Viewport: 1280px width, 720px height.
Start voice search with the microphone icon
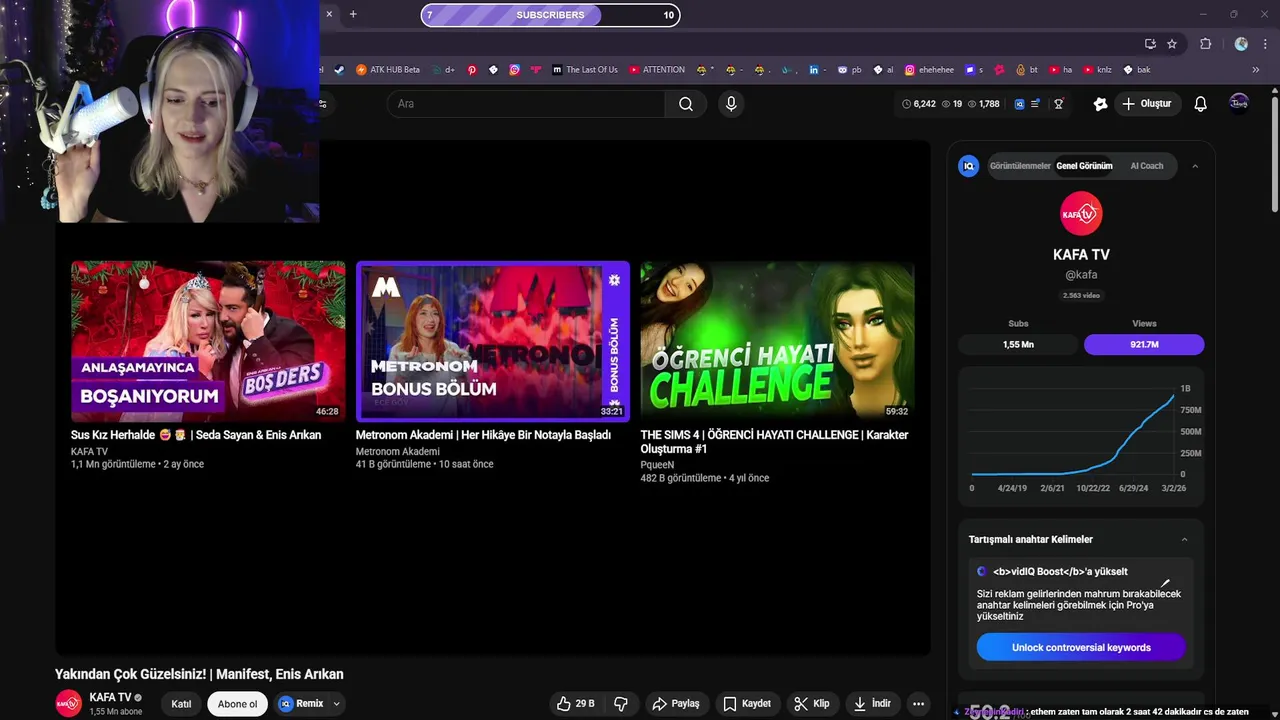pyautogui.click(x=731, y=104)
